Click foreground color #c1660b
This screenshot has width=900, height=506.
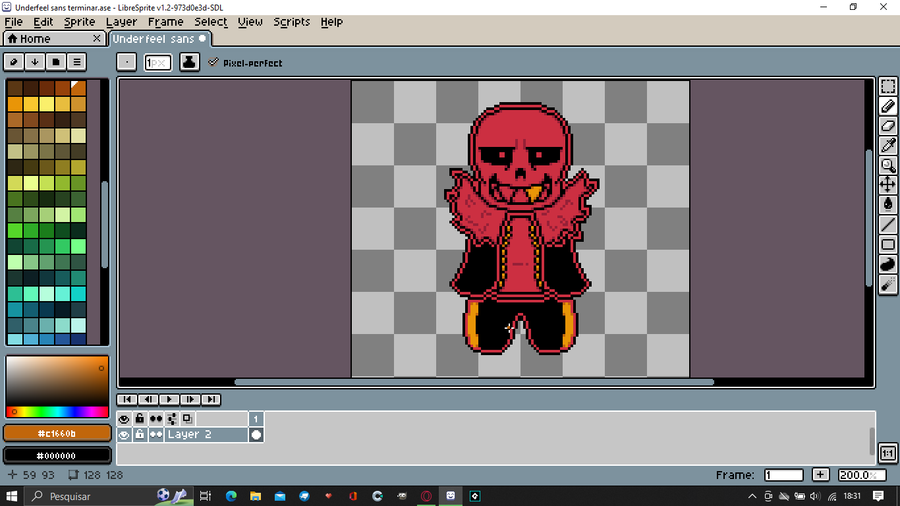coord(57,433)
